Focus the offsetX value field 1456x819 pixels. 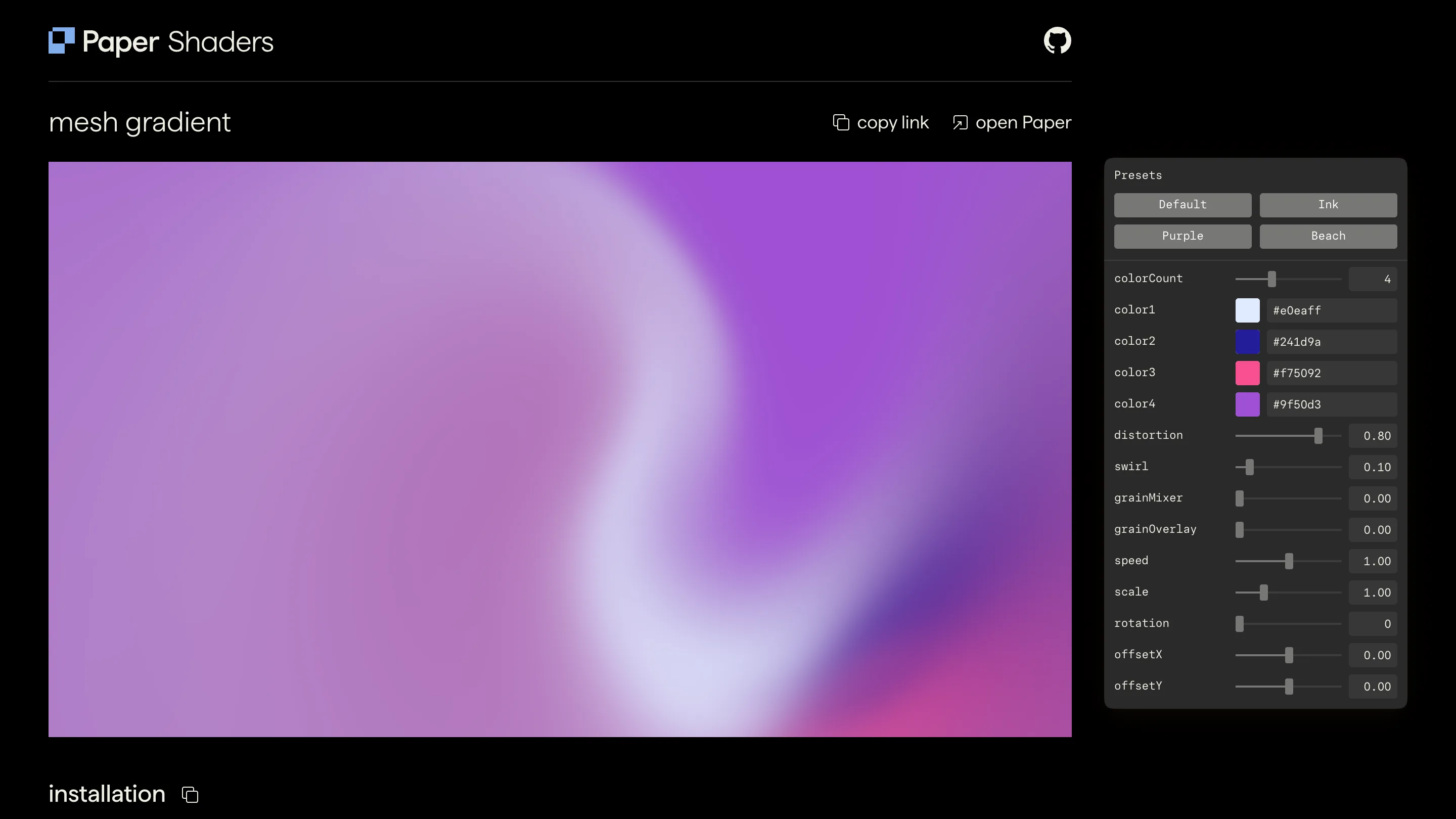coord(1373,655)
